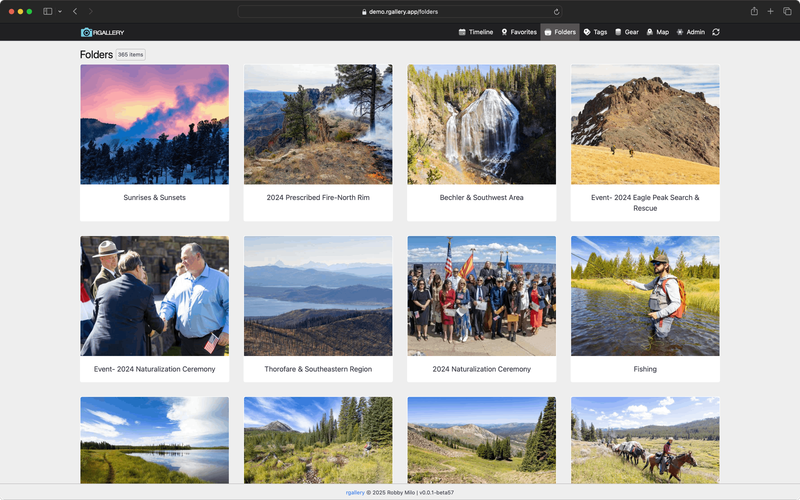
Task: Open the Tags page
Action: (595, 32)
